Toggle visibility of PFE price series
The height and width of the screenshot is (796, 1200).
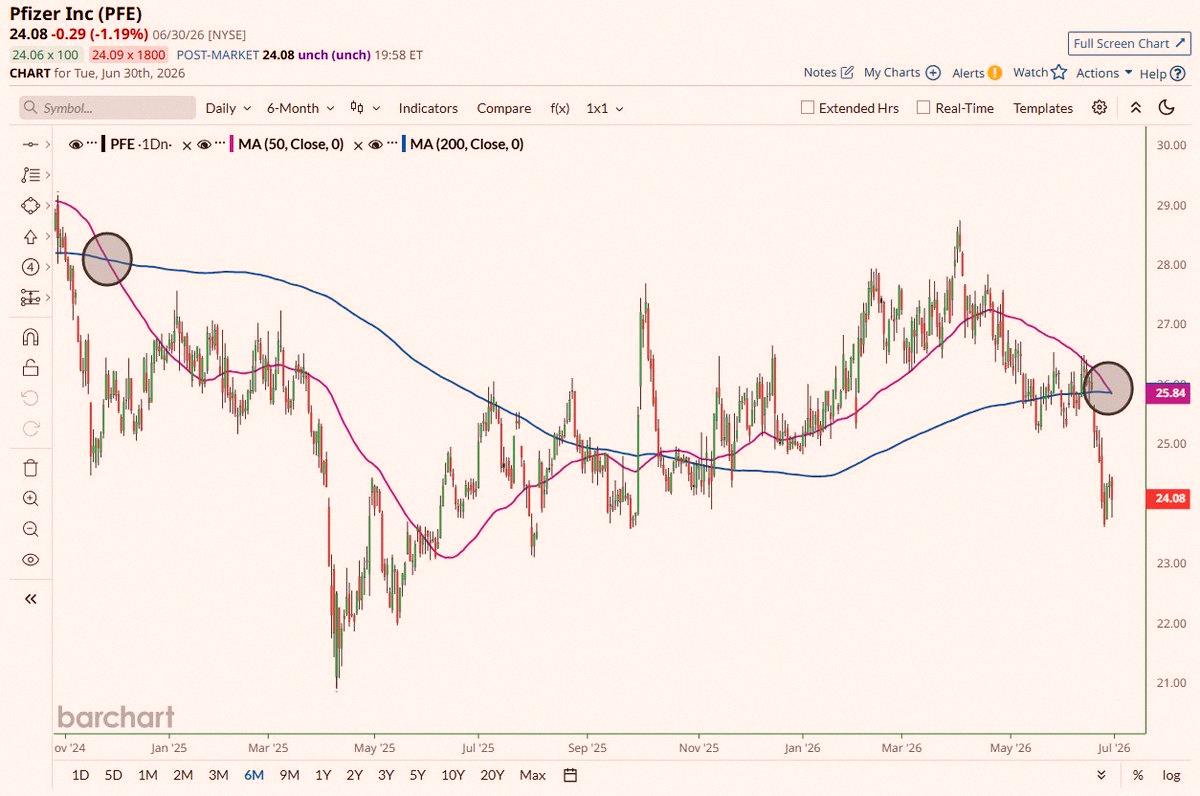point(76,145)
